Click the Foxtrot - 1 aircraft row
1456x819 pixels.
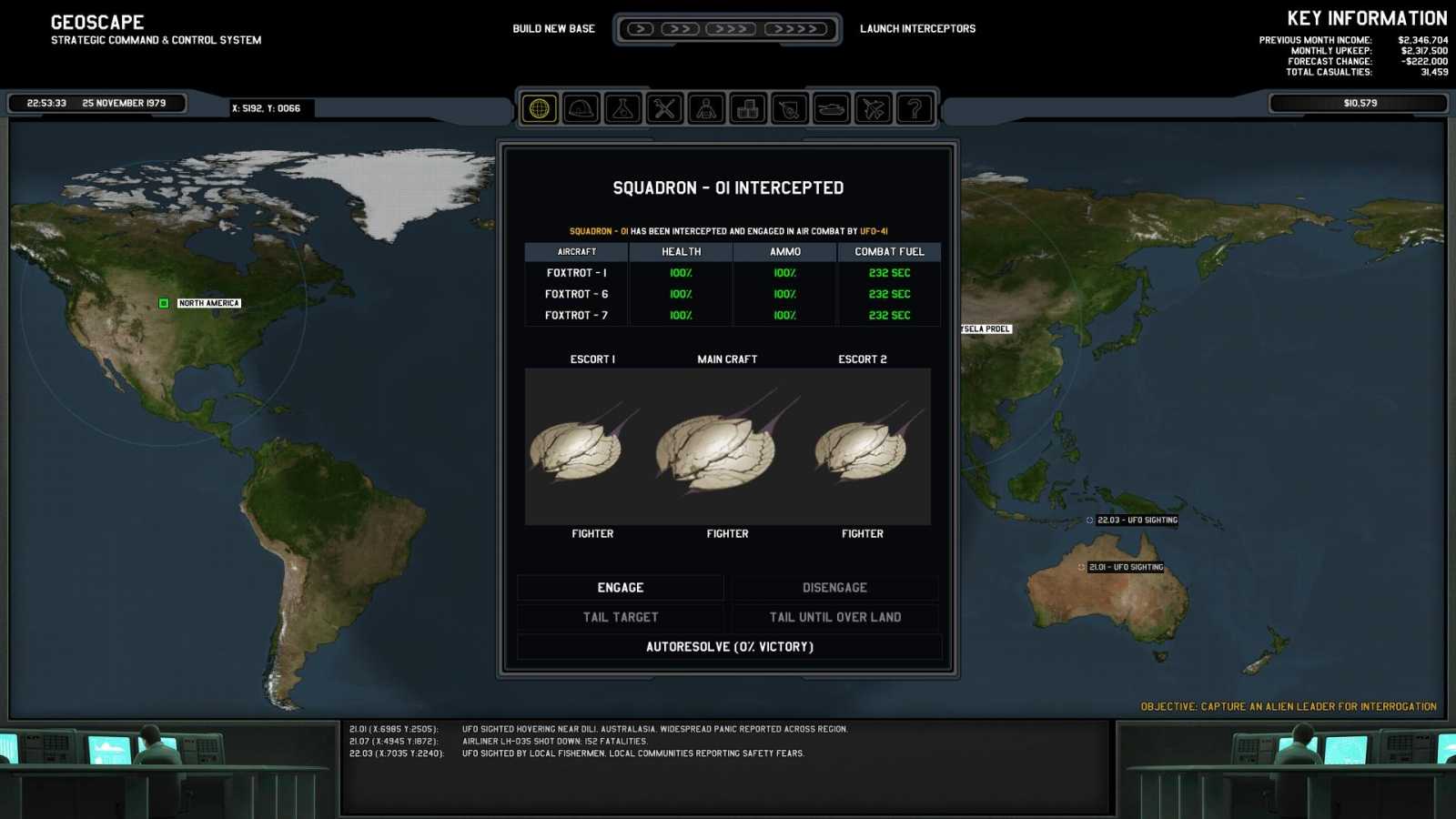tap(733, 273)
